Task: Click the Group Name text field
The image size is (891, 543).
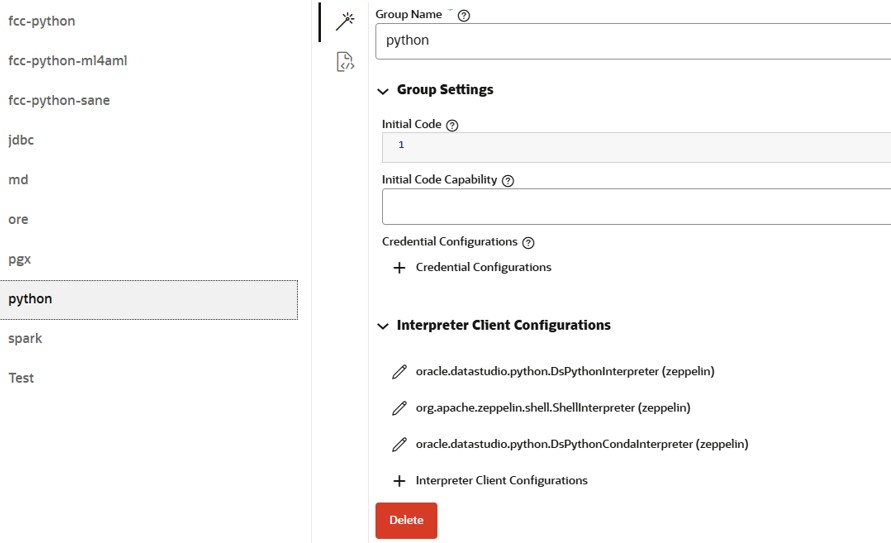Action: tap(636, 41)
